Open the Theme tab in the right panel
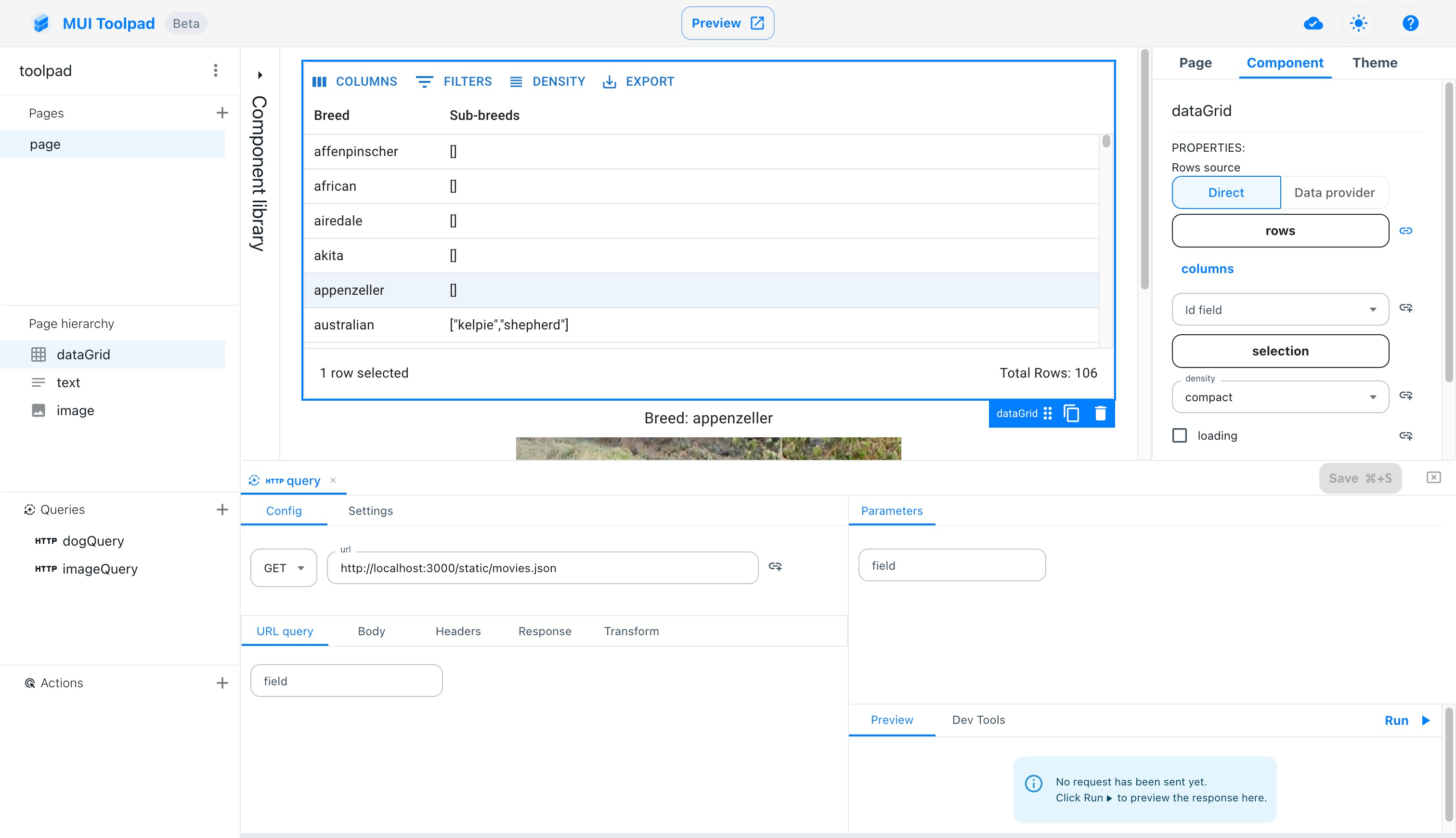The image size is (1456, 838). (x=1375, y=63)
